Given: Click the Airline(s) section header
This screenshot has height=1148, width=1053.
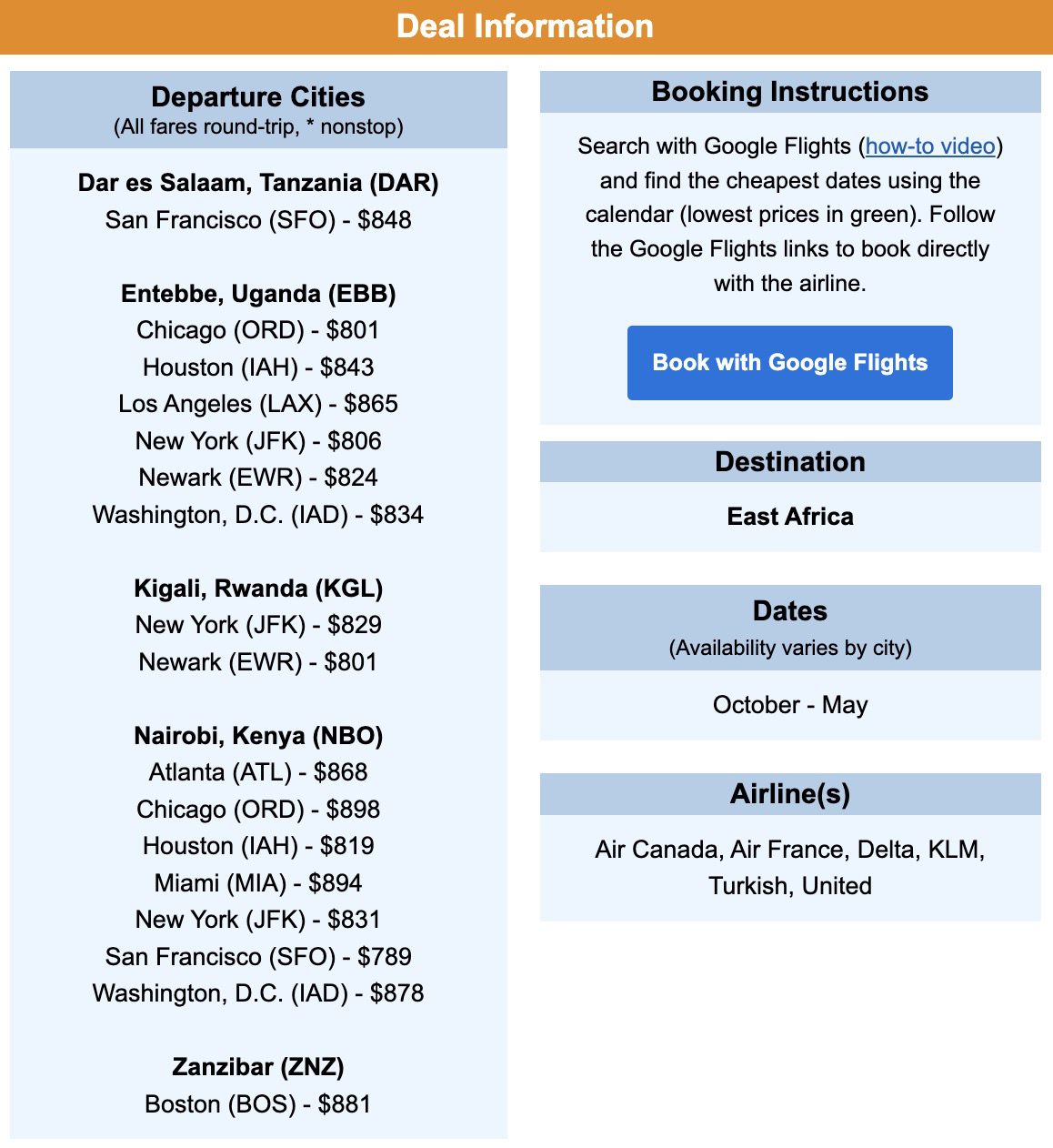Looking at the screenshot, I should click(788, 792).
